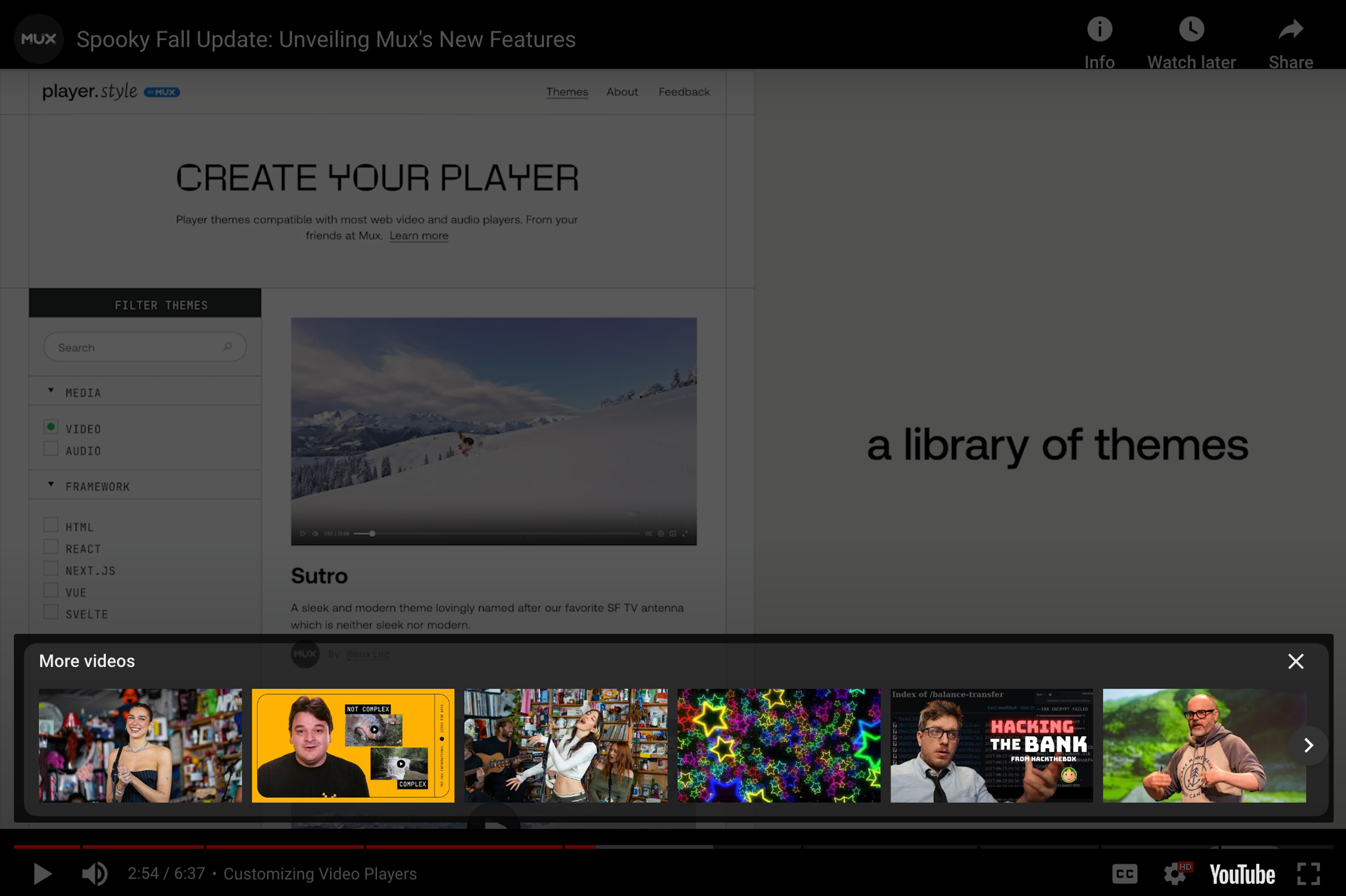This screenshot has height=896, width=1346.
Task: Check the REACT framework filter
Action: (51, 547)
